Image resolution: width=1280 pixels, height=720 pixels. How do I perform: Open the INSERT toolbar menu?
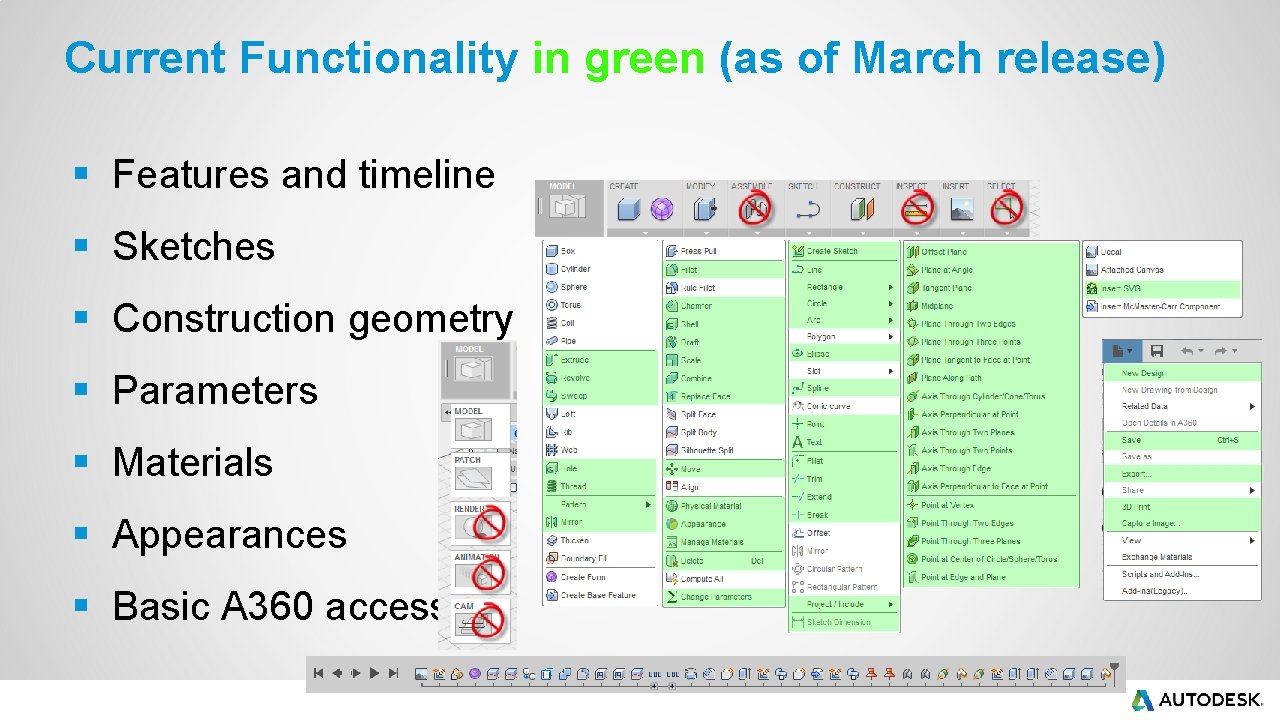(x=961, y=232)
